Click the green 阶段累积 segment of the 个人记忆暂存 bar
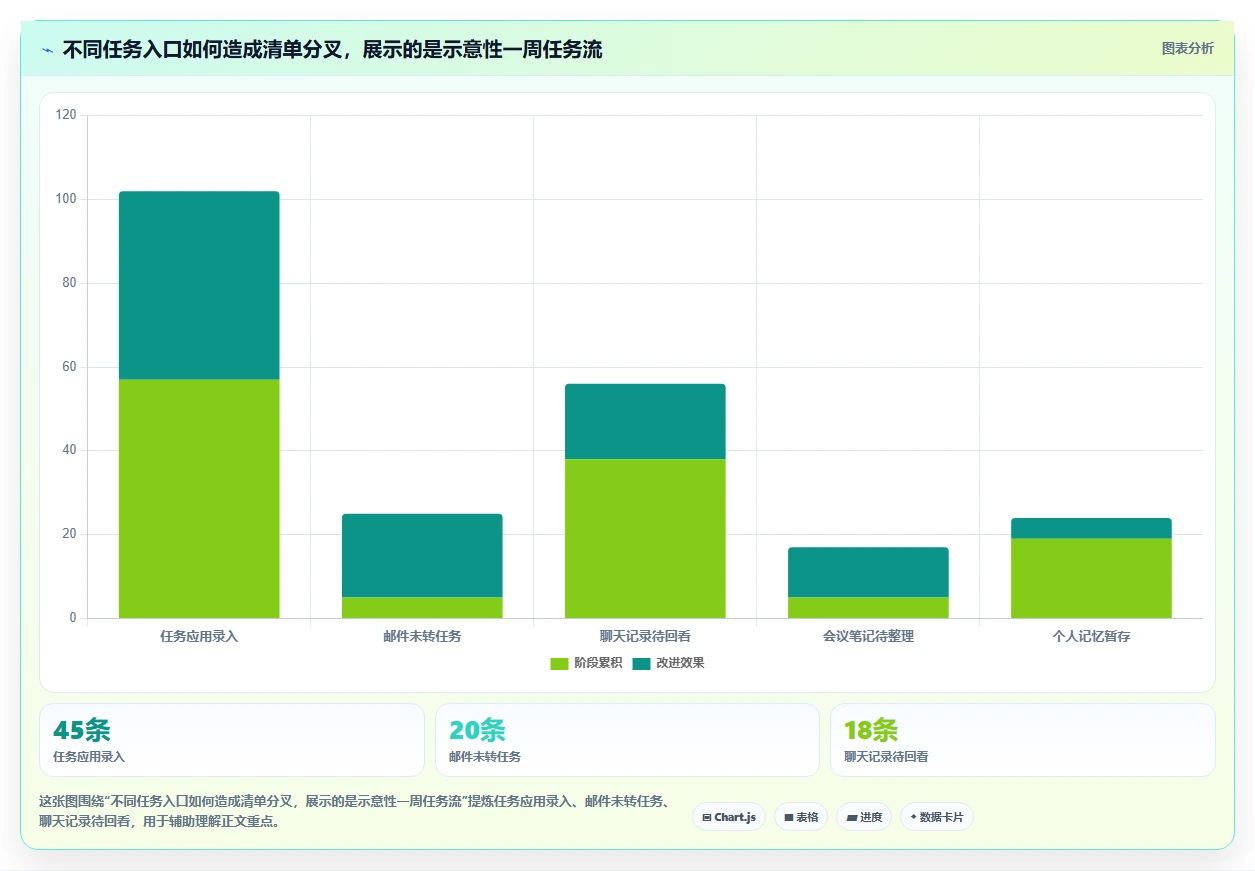 pyautogui.click(x=1091, y=578)
